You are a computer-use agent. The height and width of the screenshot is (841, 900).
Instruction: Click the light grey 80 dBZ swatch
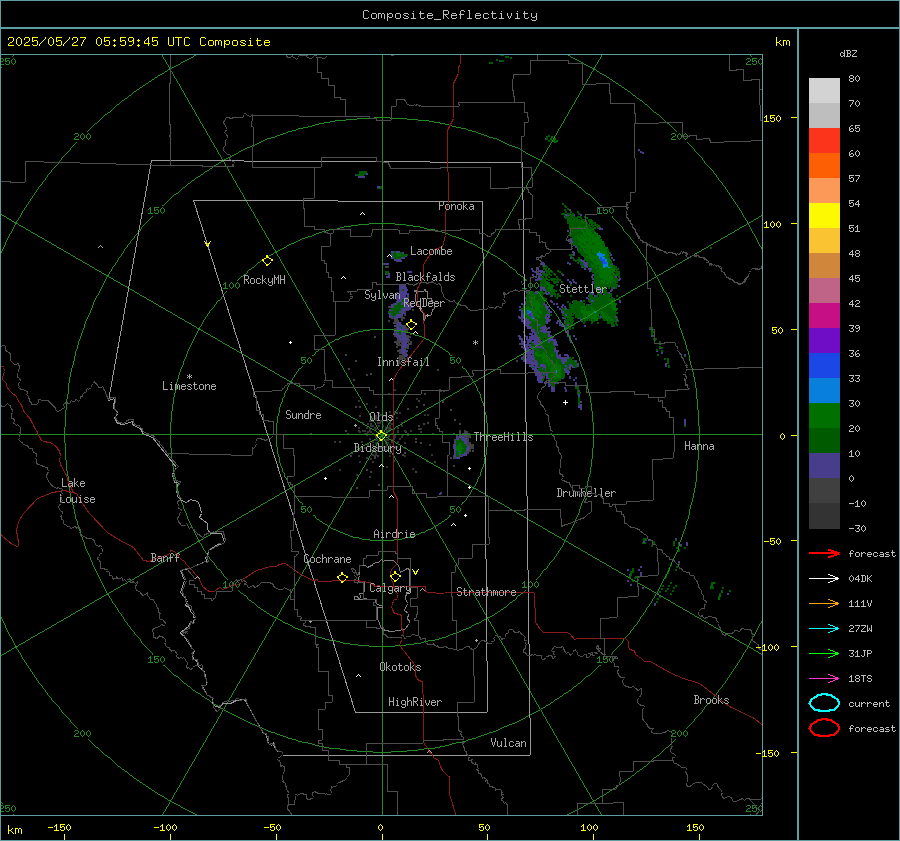pyautogui.click(x=824, y=90)
